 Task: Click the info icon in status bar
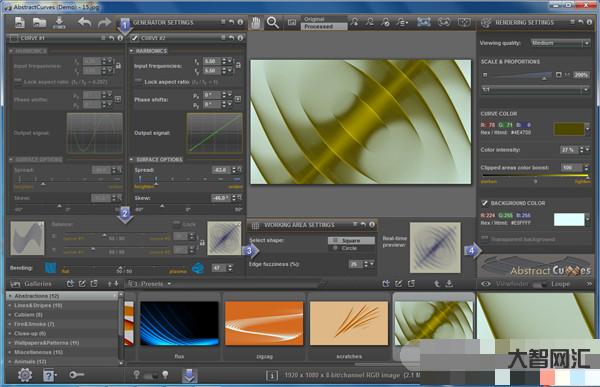click(x=272, y=376)
